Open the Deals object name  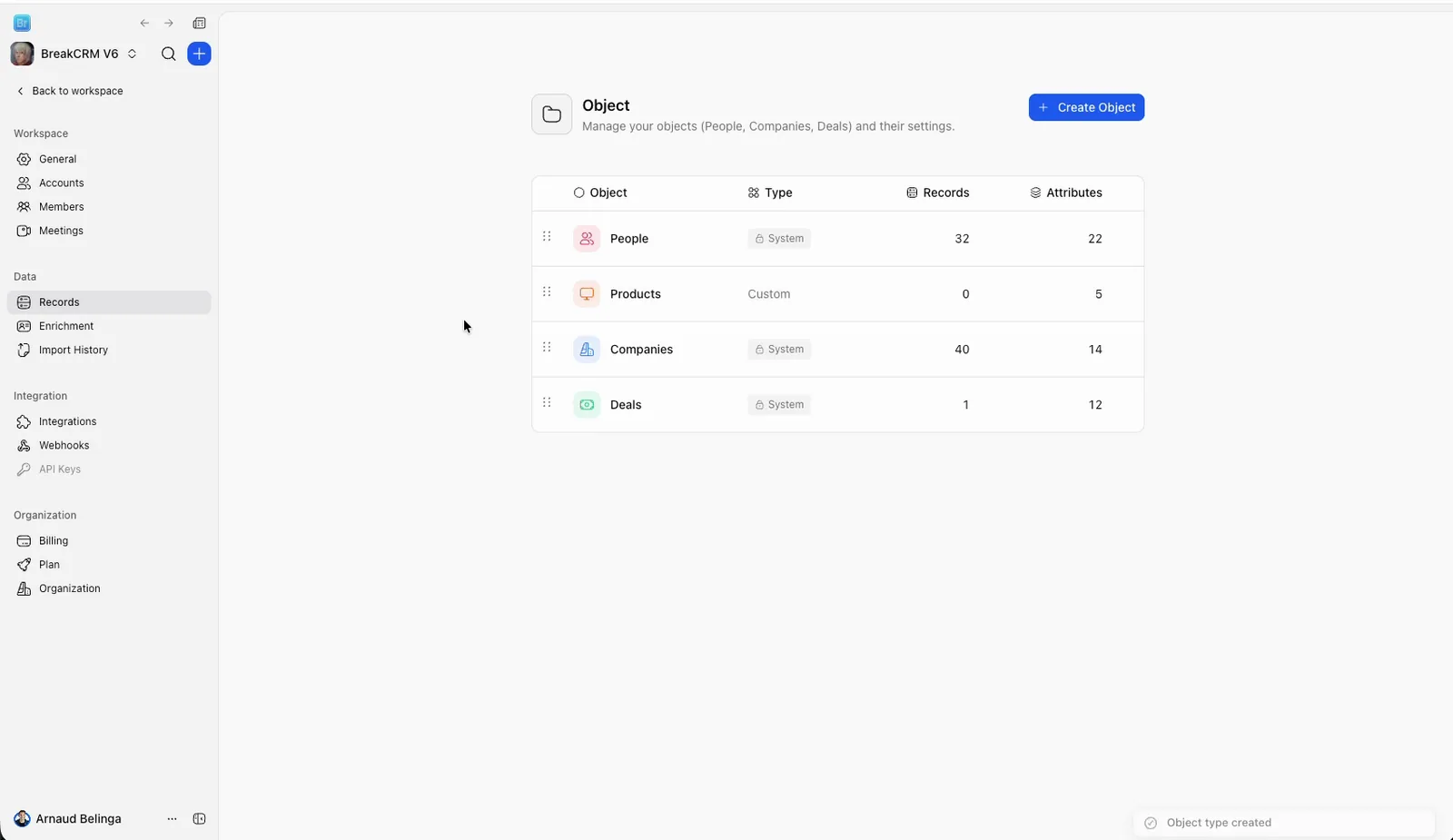626,405
